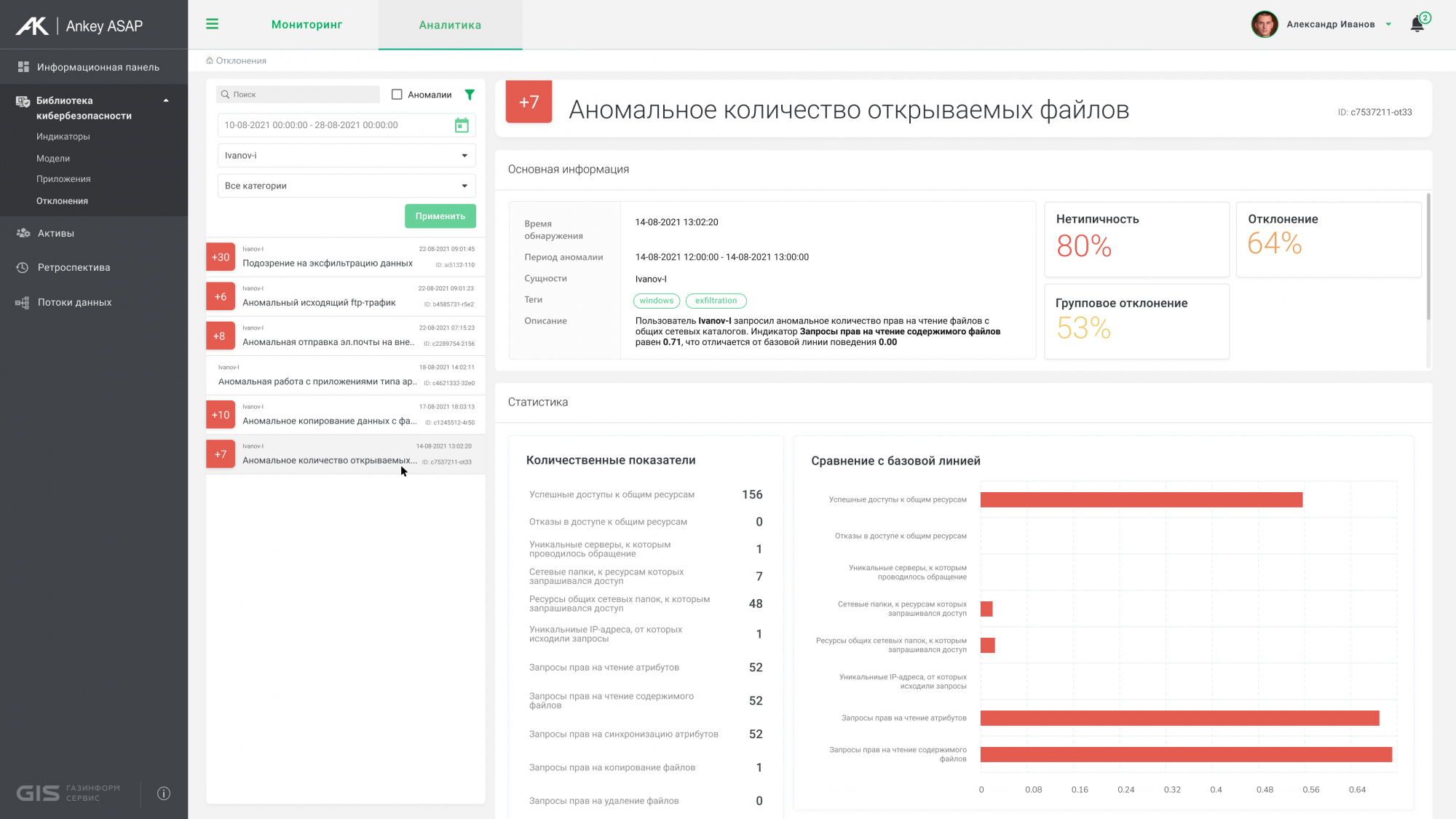Switch to the Мониторинг tab
Image resolution: width=1456 pixels, height=819 pixels.
306,25
